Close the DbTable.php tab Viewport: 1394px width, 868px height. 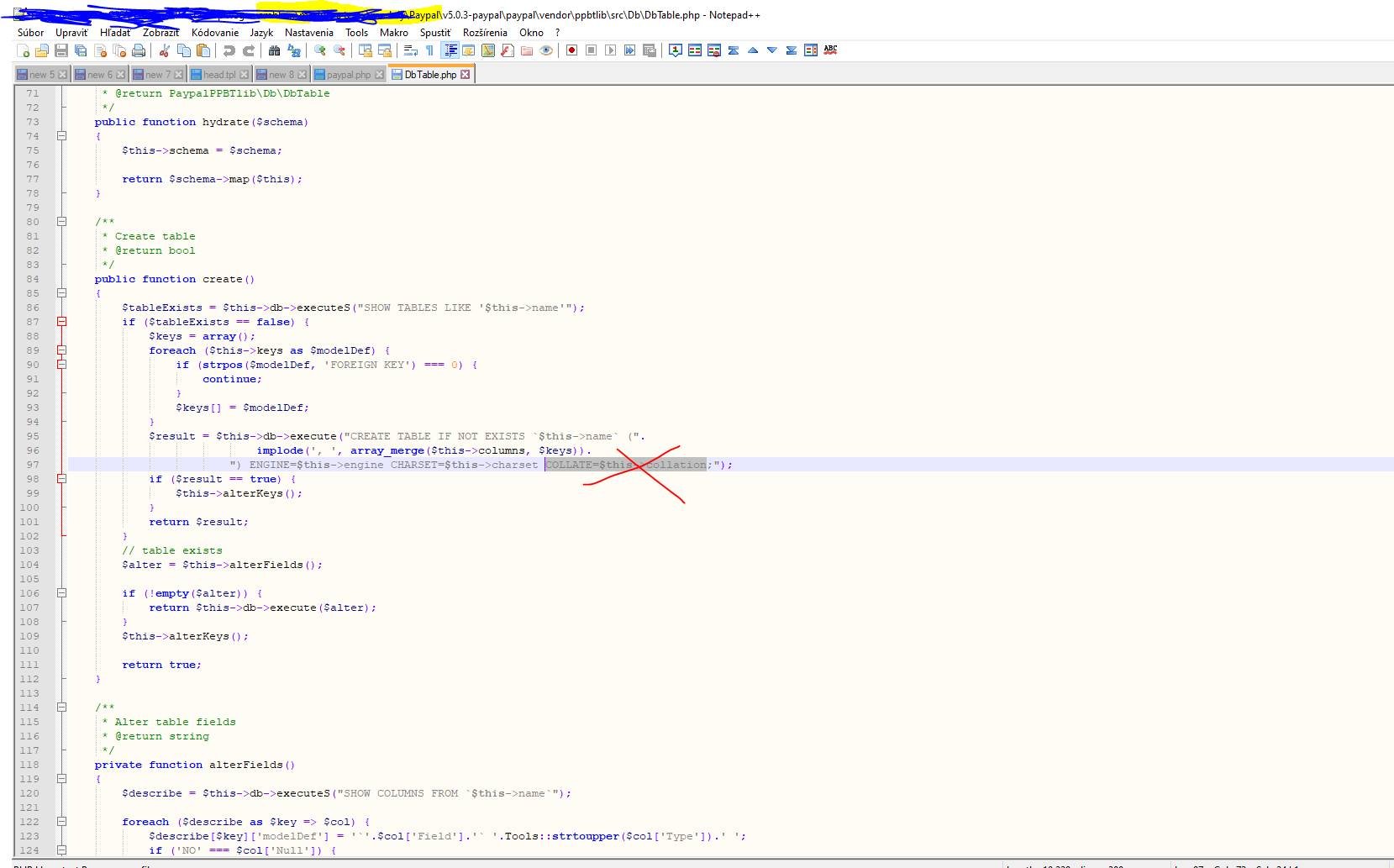tap(465, 75)
